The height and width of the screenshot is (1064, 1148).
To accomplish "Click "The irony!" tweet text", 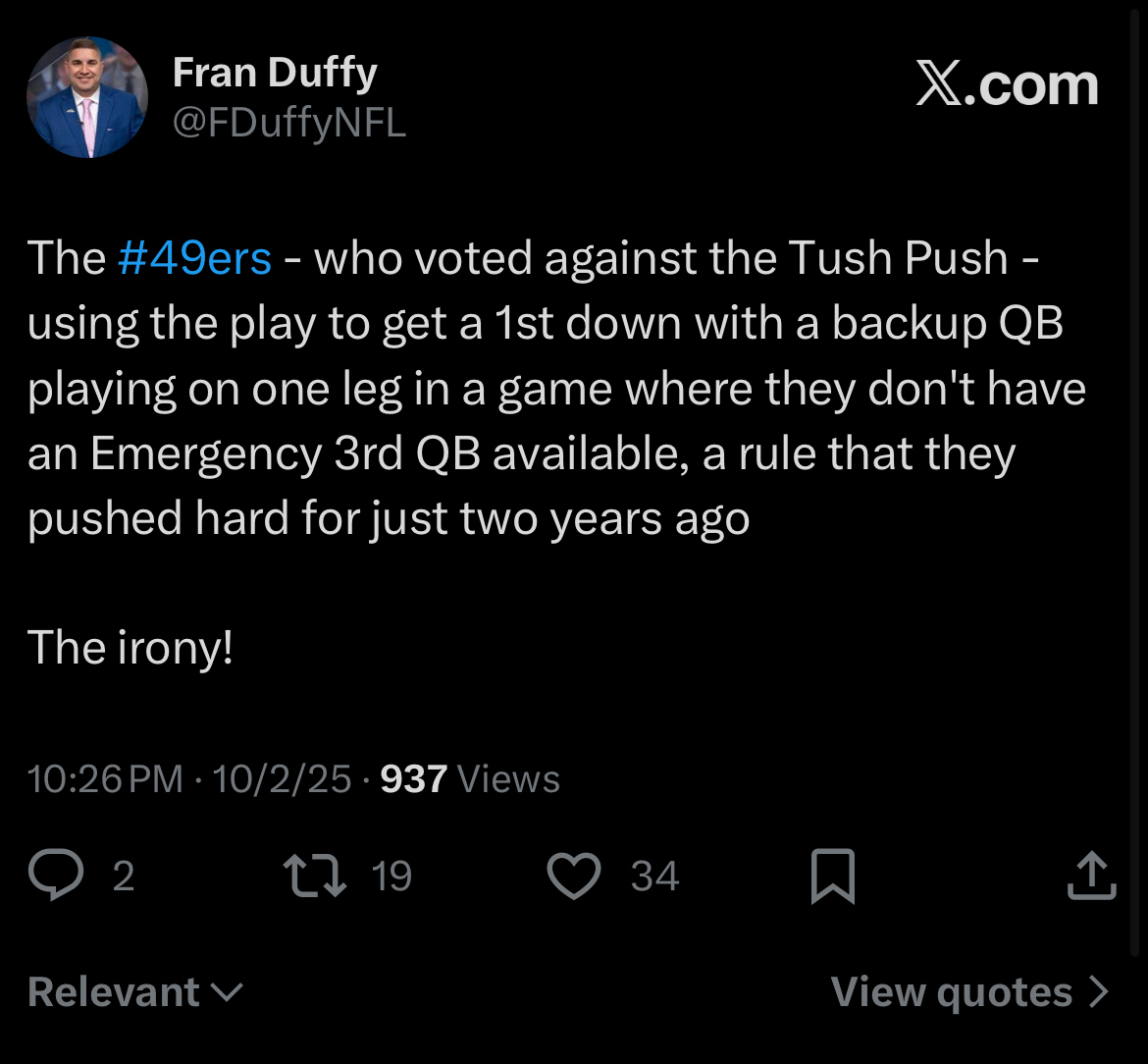I will (130, 648).
